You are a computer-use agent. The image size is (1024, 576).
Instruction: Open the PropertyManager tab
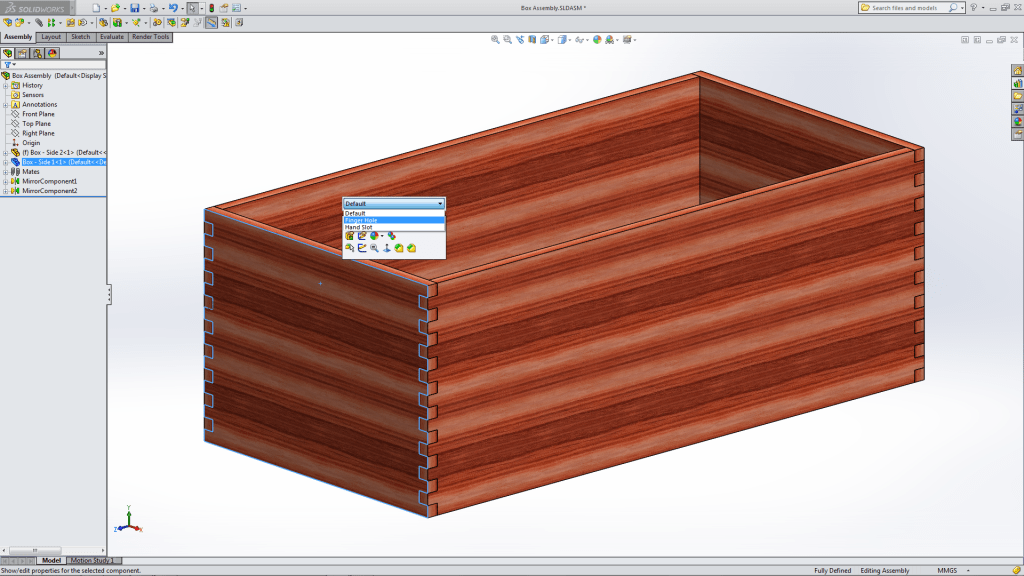pyautogui.click(x=22, y=53)
